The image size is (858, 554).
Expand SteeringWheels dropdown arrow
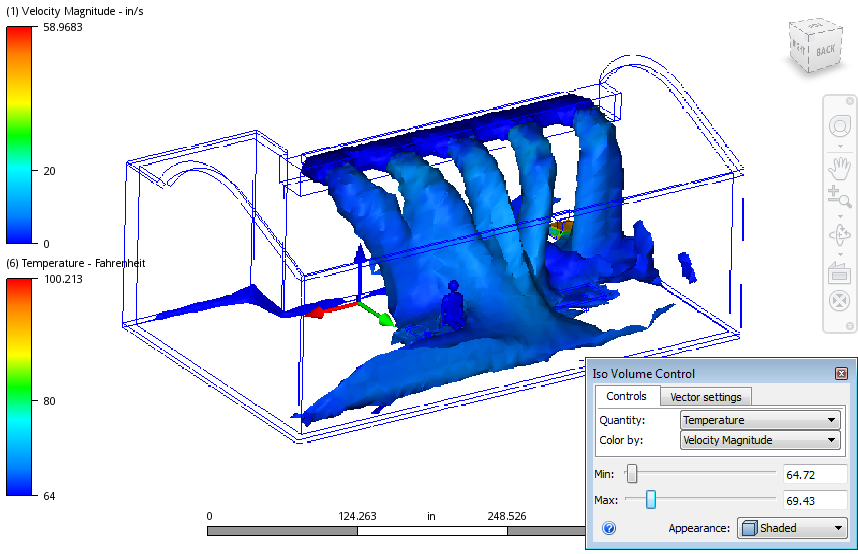pyautogui.click(x=840, y=146)
